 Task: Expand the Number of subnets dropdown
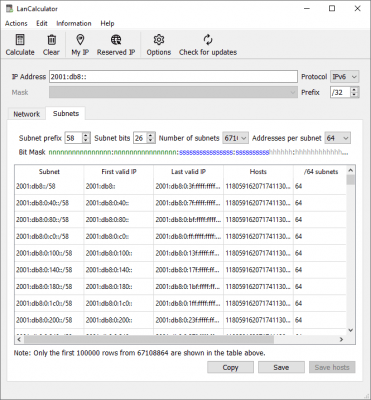235,138
